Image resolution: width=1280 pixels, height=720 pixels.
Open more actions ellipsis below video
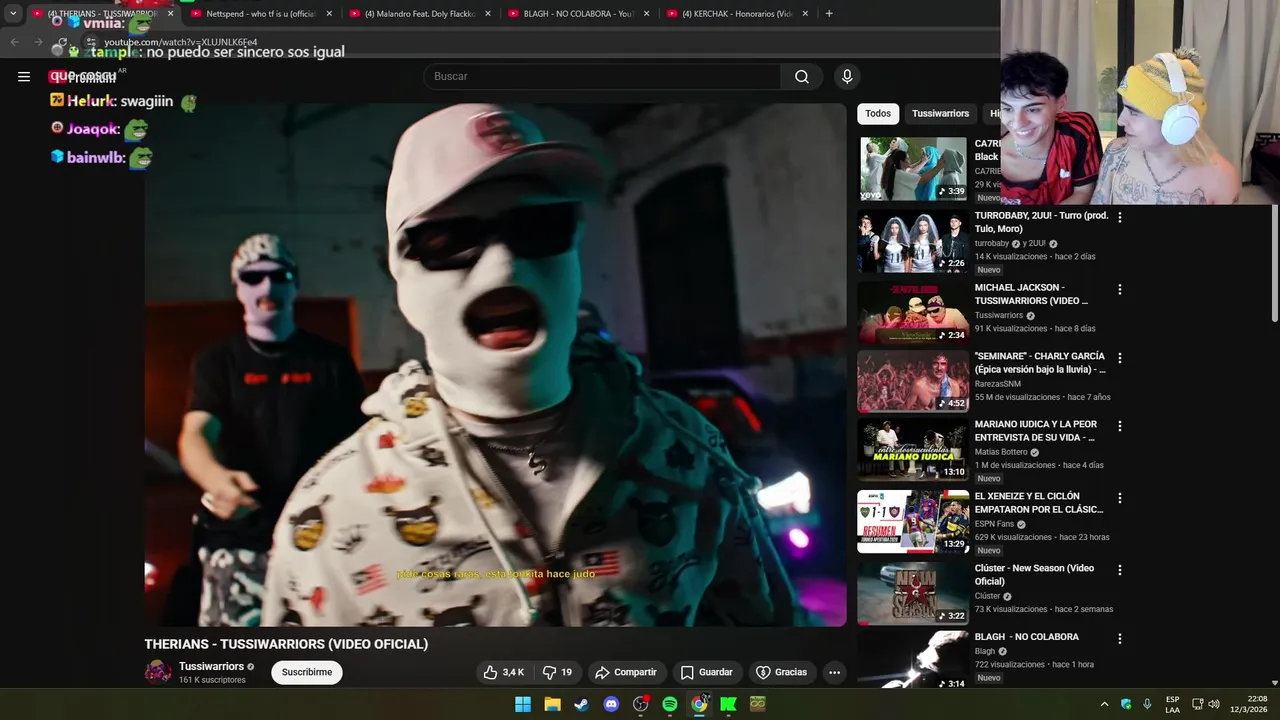[x=834, y=672]
